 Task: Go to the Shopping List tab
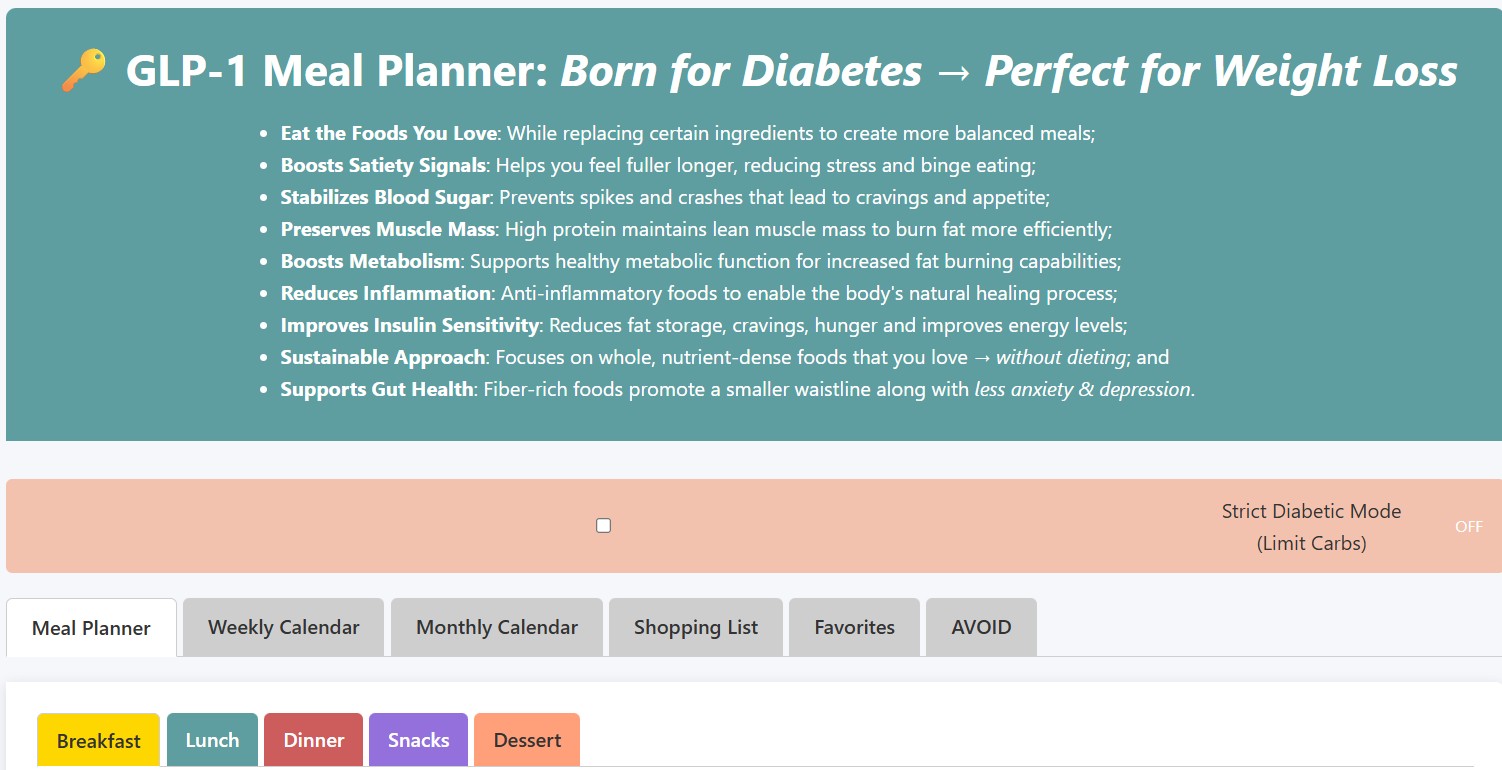point(696,628)
